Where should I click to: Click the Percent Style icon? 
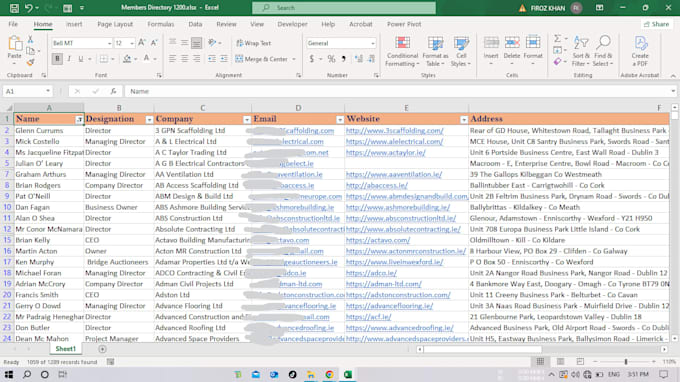(x=331, y=59)
